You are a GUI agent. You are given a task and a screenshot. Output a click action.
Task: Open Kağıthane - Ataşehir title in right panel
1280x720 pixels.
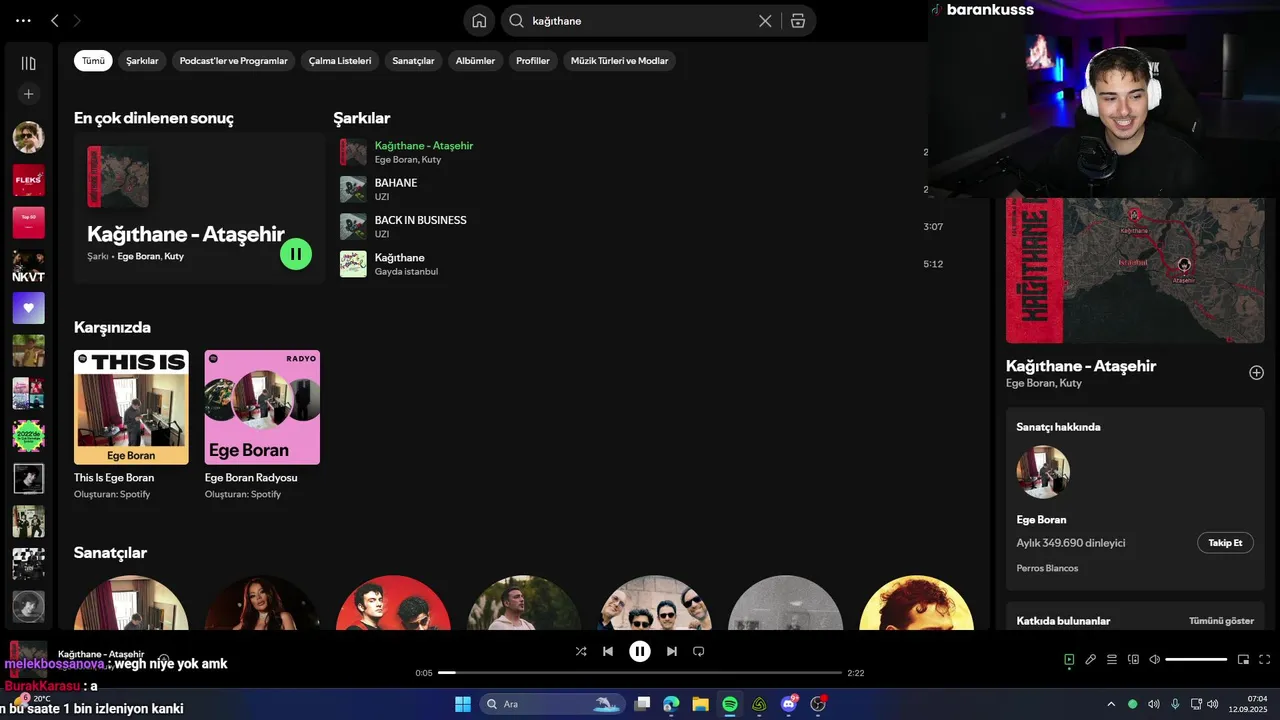coord(1081,366)
